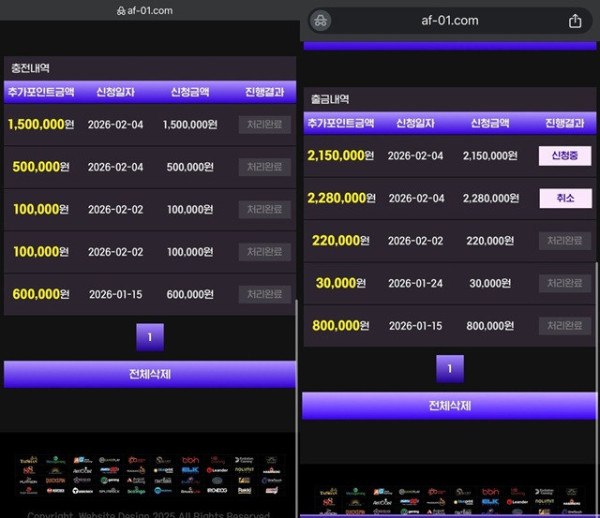Click 처리완료 on the 800,000원 withdrawal row

click(565, 326)
